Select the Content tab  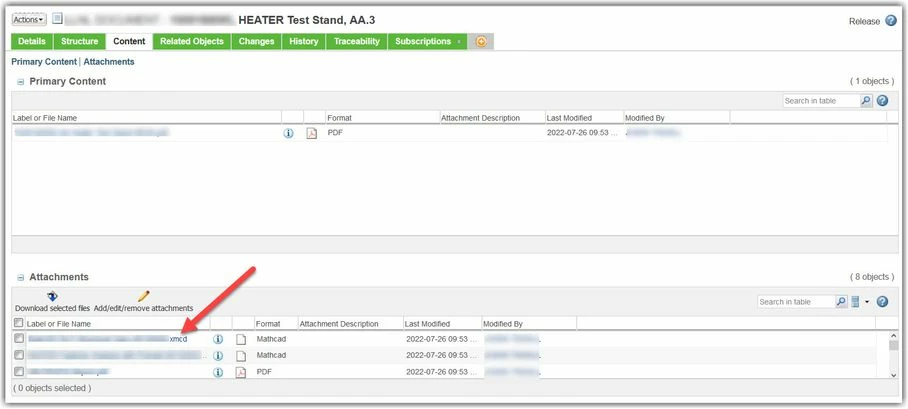pos(129,42)
